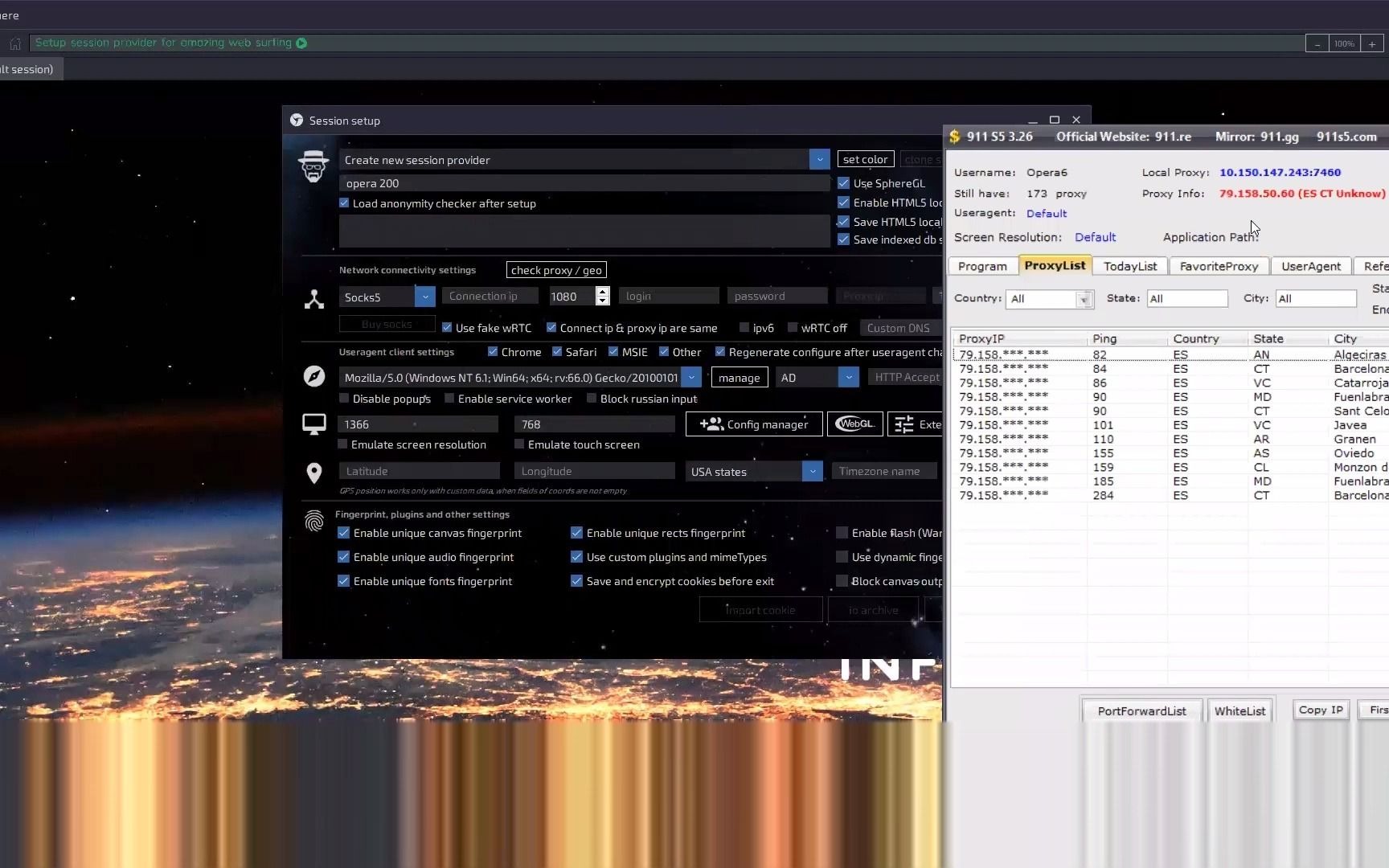
Task: Click the Session setup window logo icon
Action: (x=296, y=121)
